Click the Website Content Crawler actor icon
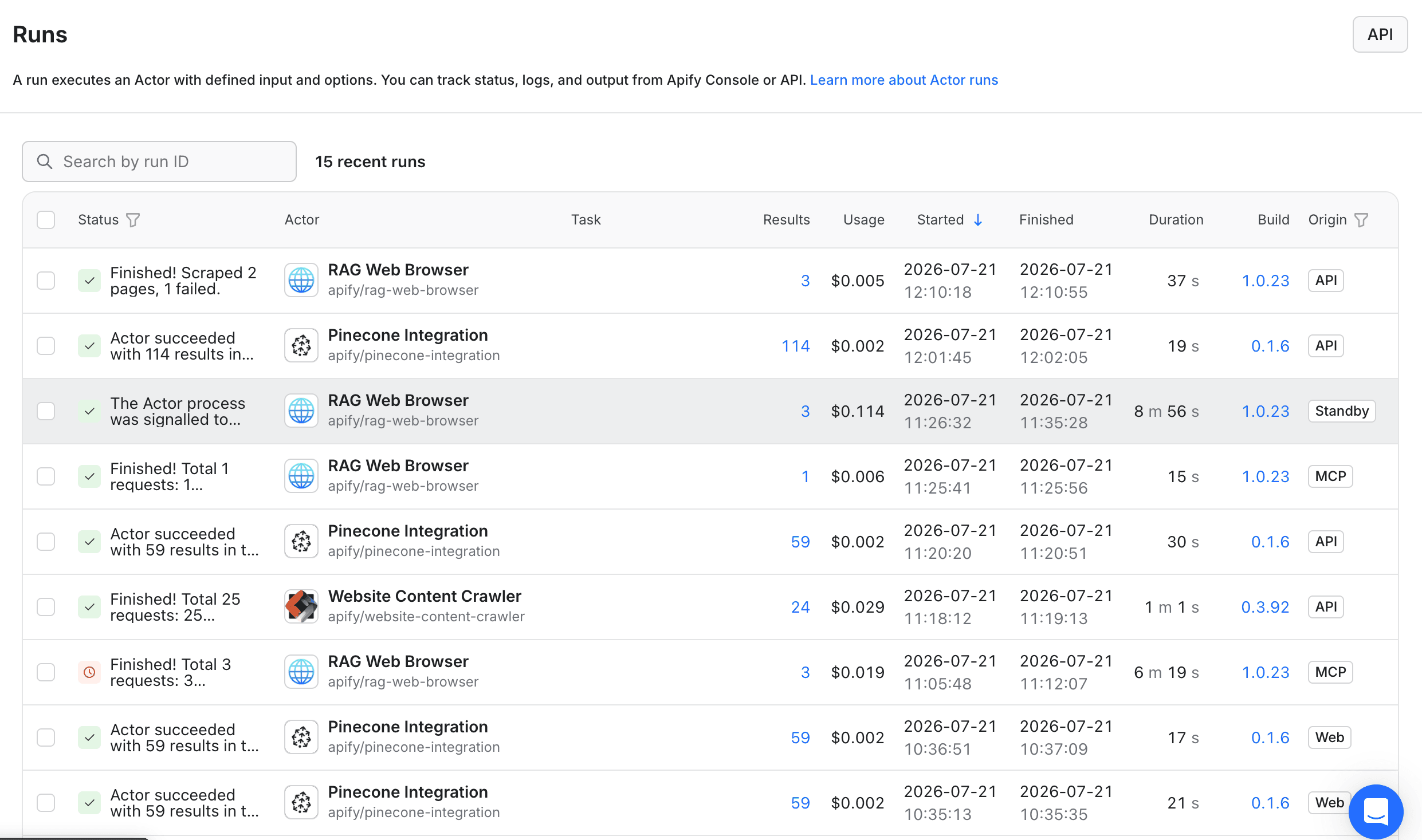Viewport: 1422px width, 840px height. 301,607
